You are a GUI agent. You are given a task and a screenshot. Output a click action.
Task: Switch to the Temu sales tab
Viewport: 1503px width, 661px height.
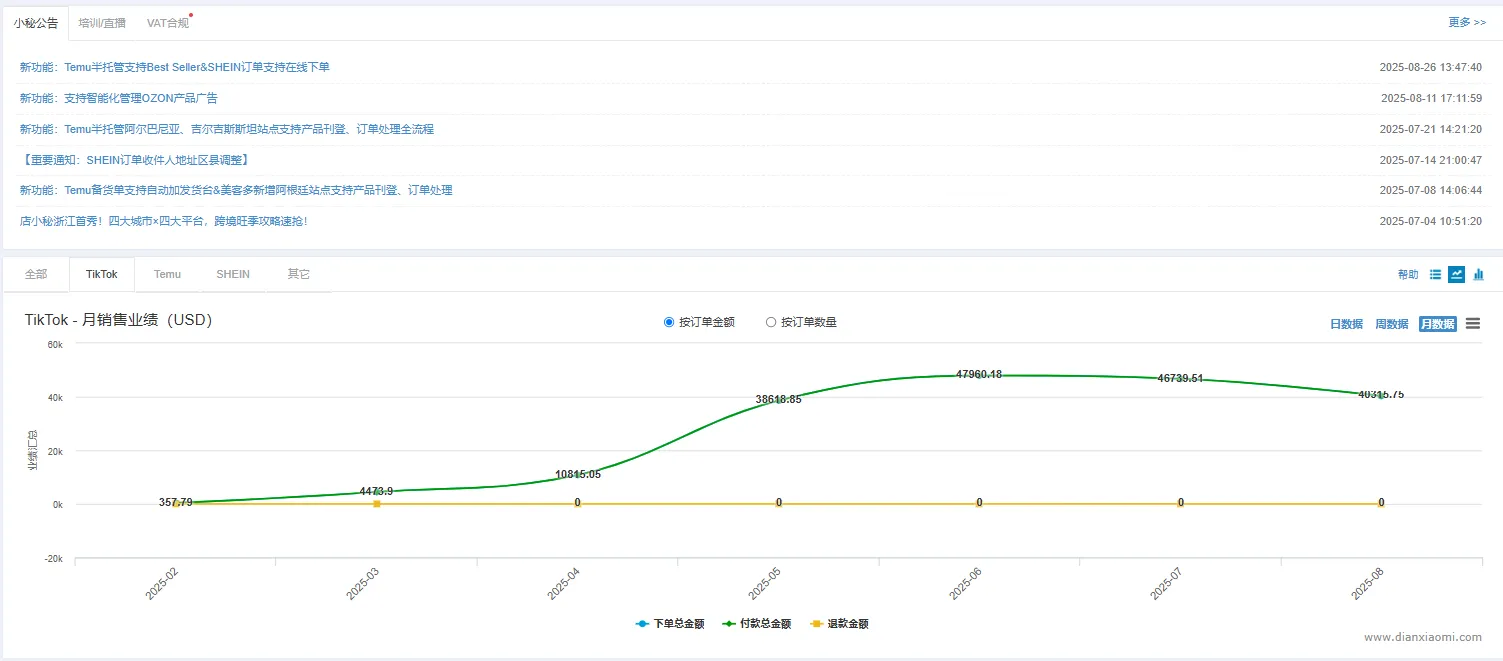point(167,274)
